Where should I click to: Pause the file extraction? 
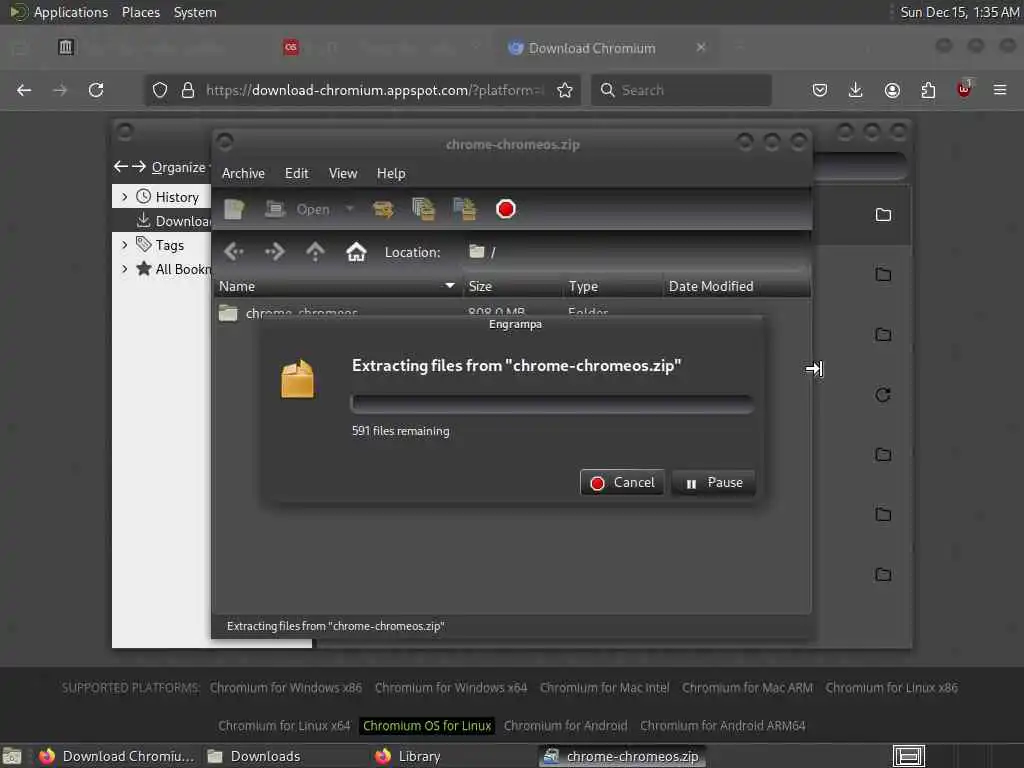713,483
